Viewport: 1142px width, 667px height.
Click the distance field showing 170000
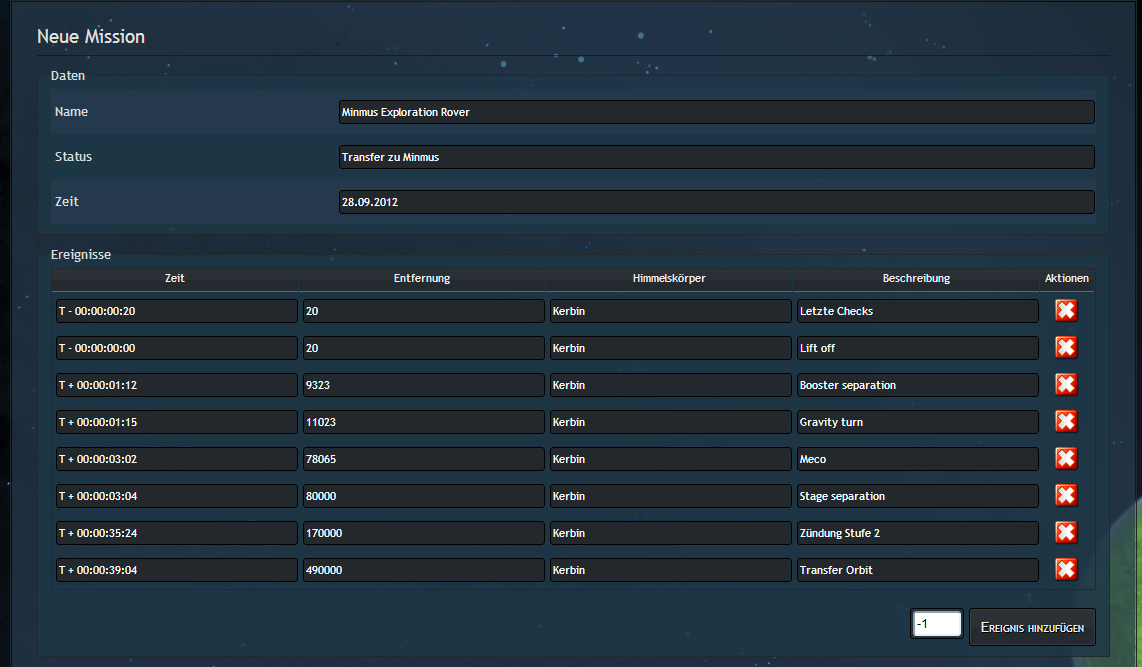pyautogui.click(x=423, y=533)
